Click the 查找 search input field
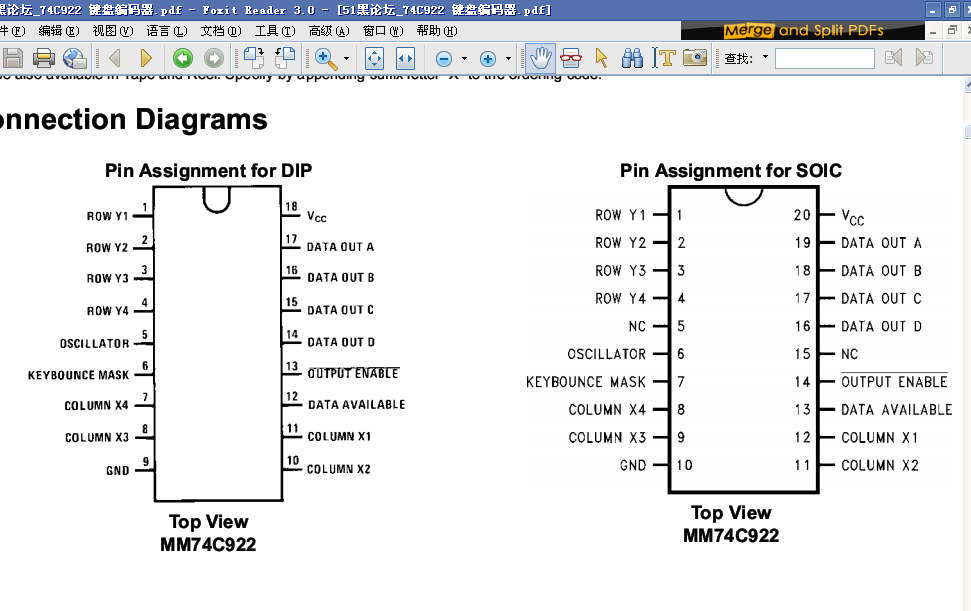The height and width of the screenshot is (611, 971). pos(825,58)
